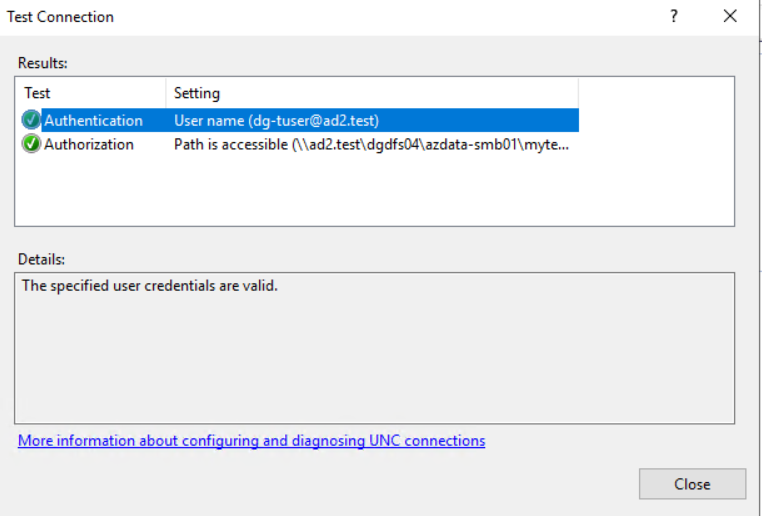Select the Authorization test row label

(89, 144)
